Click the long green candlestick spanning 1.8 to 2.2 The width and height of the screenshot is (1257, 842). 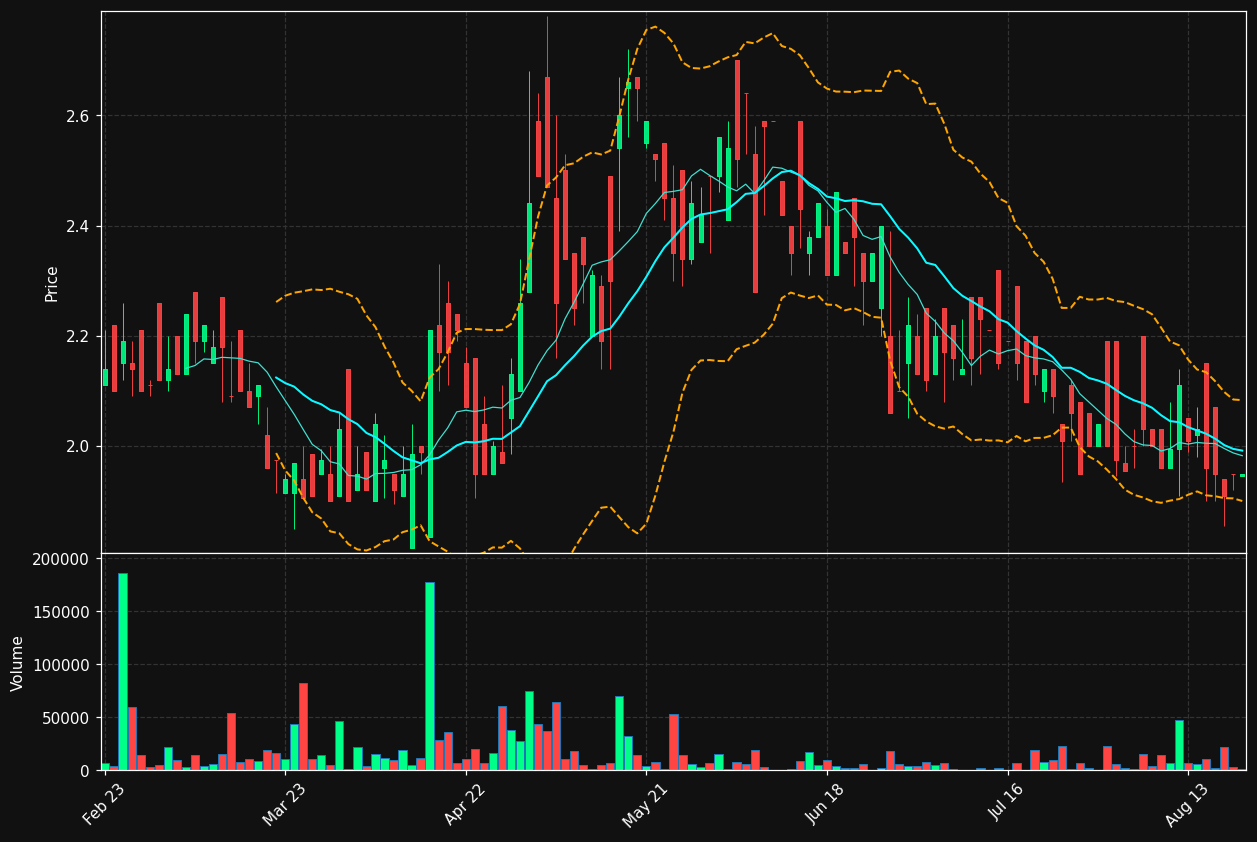431,434
